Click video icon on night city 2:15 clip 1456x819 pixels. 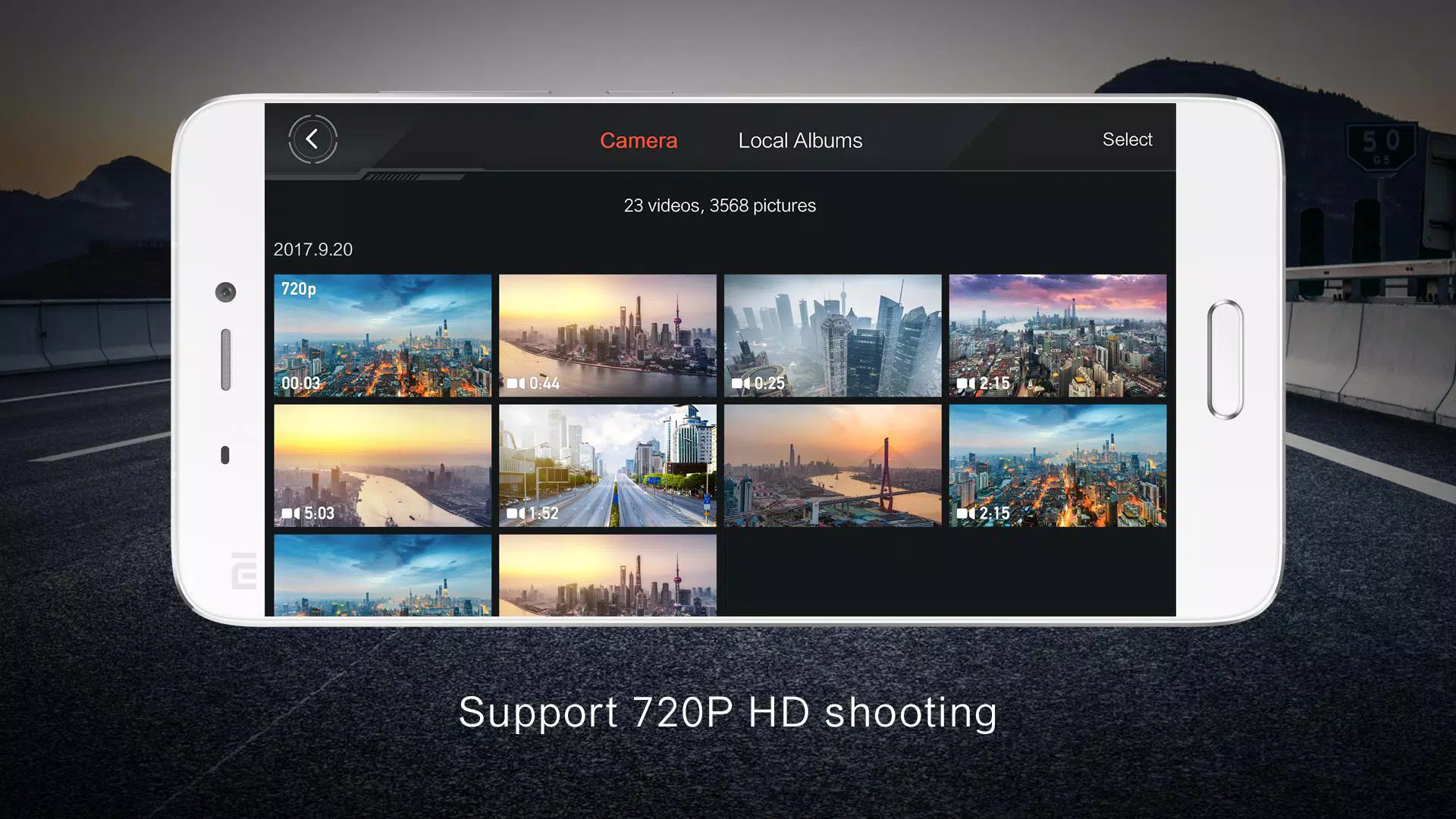(966, 513)
